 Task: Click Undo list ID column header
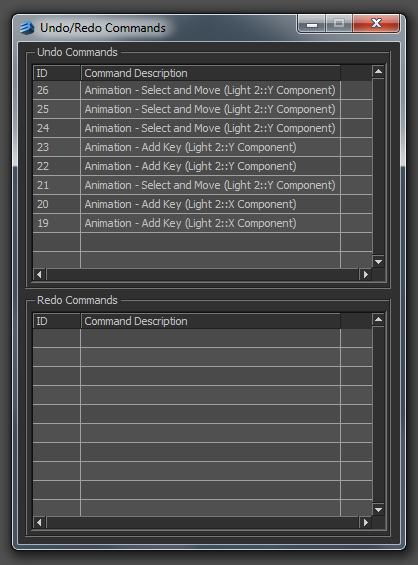57,73
